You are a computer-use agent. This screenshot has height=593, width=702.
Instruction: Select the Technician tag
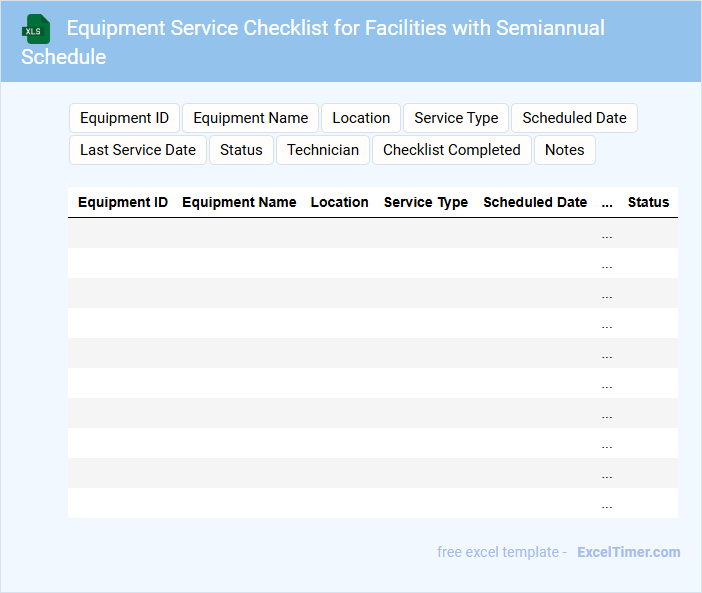[x=322, y=150]
